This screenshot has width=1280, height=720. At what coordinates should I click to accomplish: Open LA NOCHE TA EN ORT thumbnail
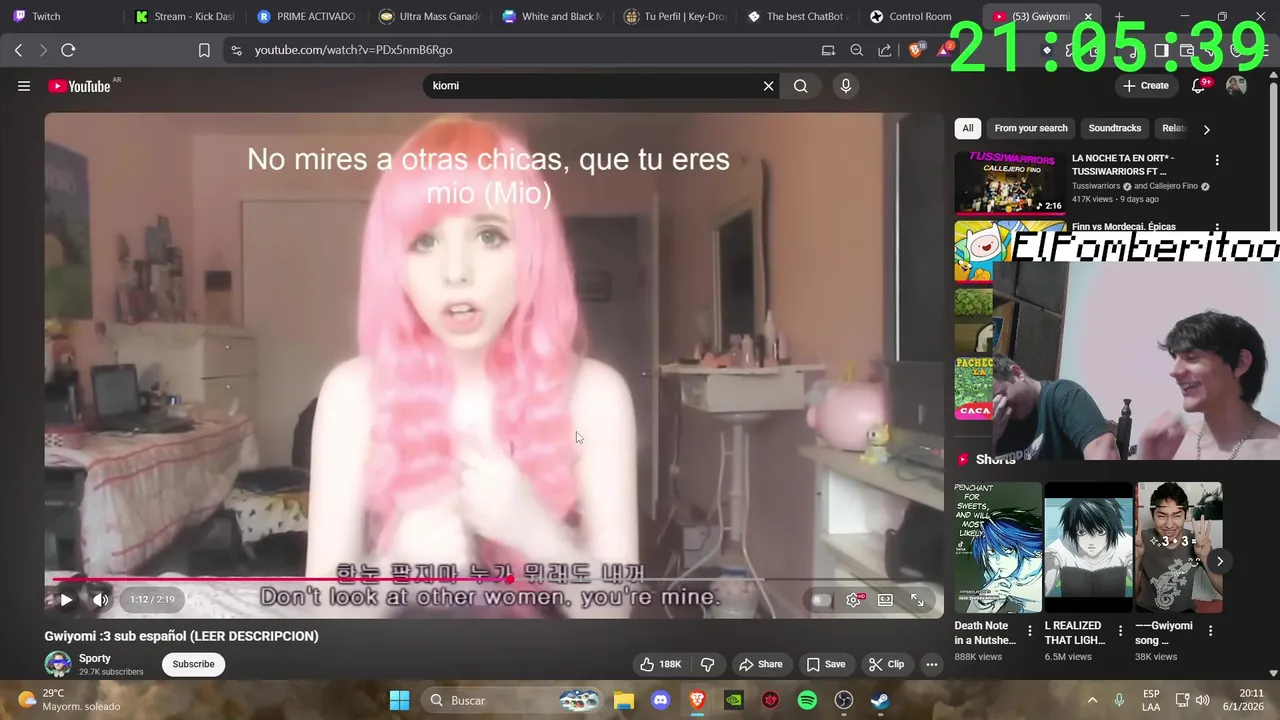coord(1009,182)
